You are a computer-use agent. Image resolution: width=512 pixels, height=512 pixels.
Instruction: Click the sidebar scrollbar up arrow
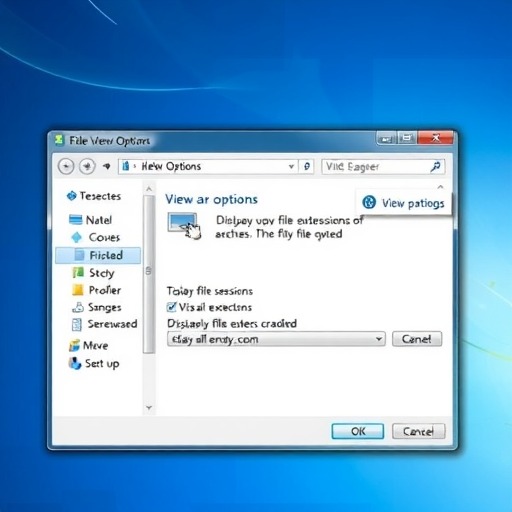tap(149, 189)
